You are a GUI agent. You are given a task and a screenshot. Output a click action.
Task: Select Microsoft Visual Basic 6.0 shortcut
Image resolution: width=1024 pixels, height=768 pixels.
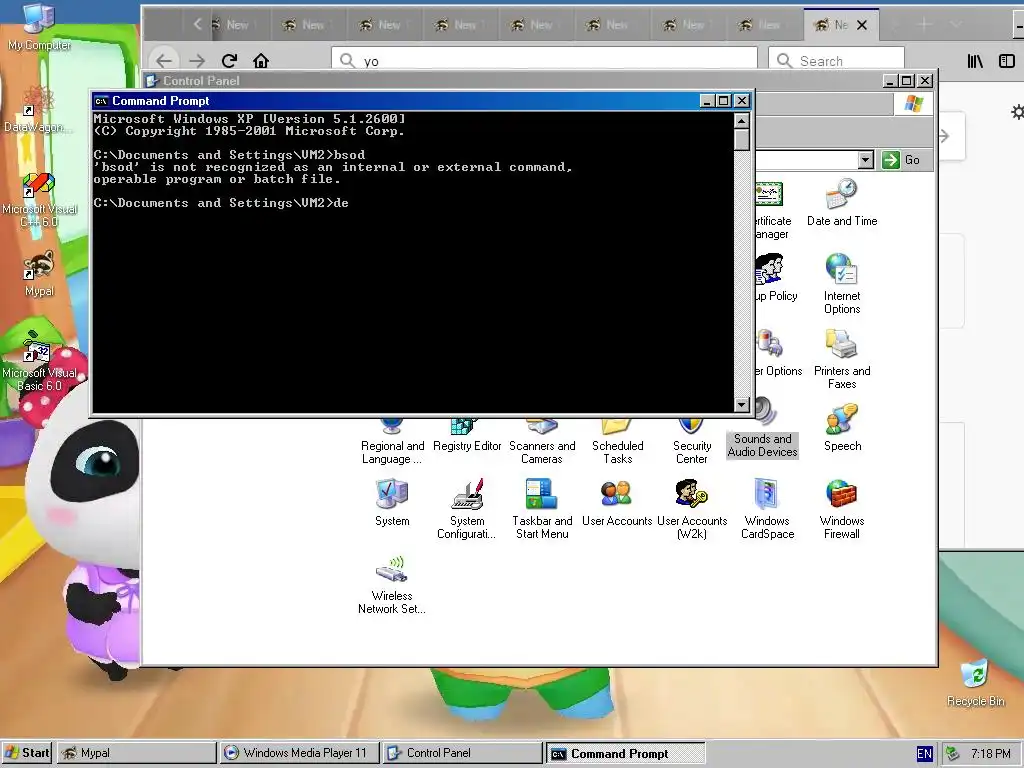[39, 362]
